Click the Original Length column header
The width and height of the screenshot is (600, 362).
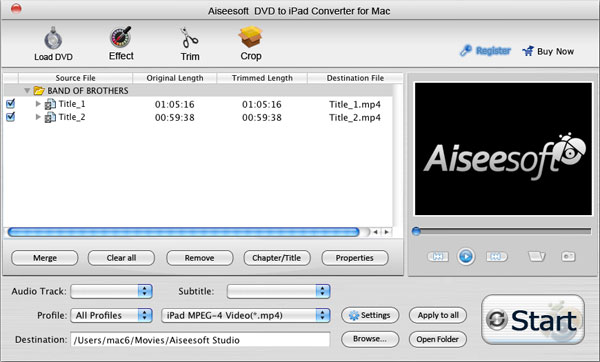(175, 78)
